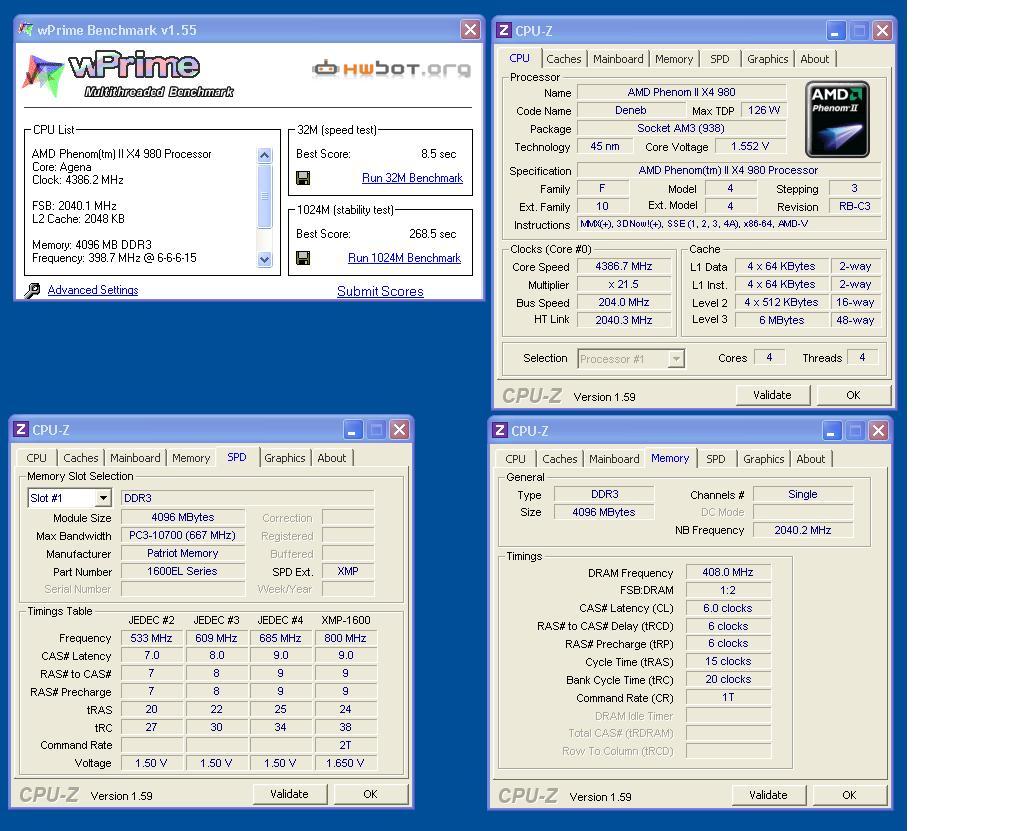Click the HT Link value 2040.3 MHz
The image size is (1024, 831).
pos(624,320)
